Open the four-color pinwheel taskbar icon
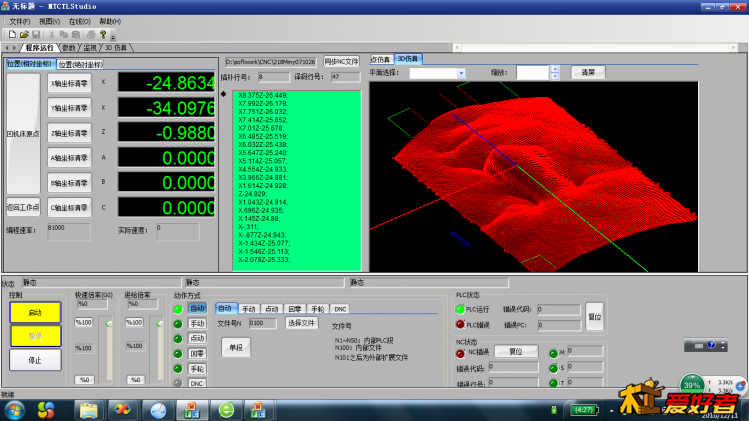The height and width of the screenshot is (421, 749). pos(46,410)
